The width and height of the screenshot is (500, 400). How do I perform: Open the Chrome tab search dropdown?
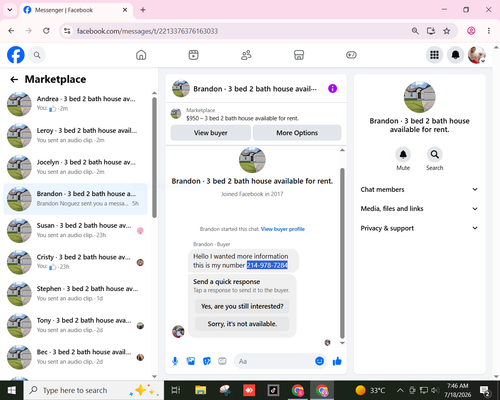(10, 10)
